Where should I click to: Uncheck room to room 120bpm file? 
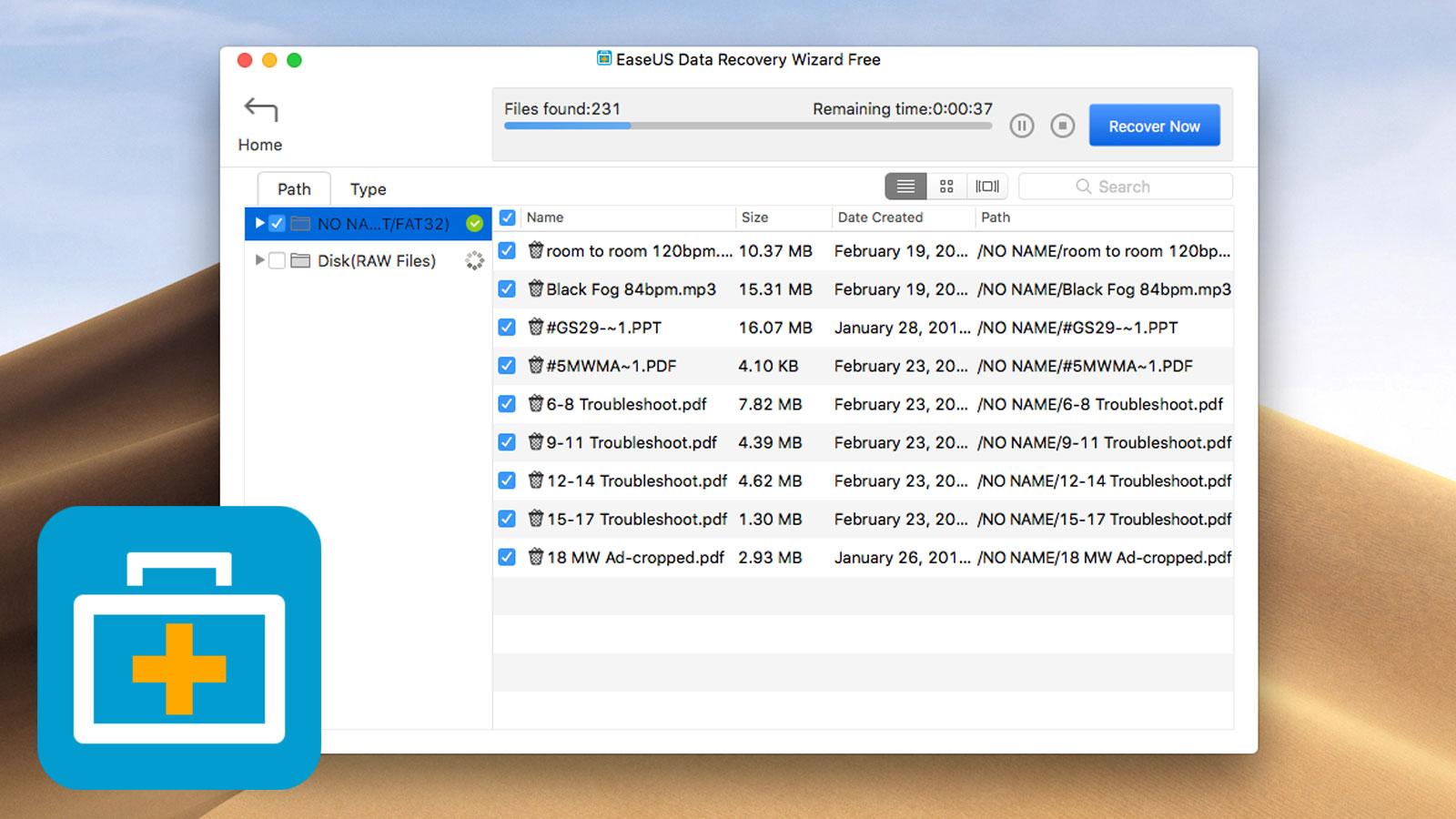coord(508,250)
